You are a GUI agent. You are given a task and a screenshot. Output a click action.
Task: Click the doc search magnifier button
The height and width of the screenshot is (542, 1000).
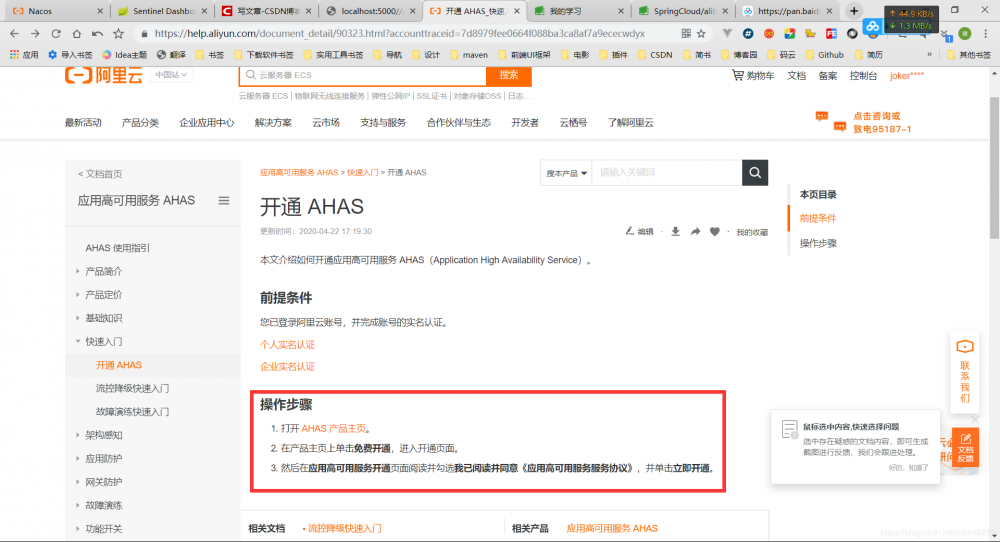(x=754, y=173)
